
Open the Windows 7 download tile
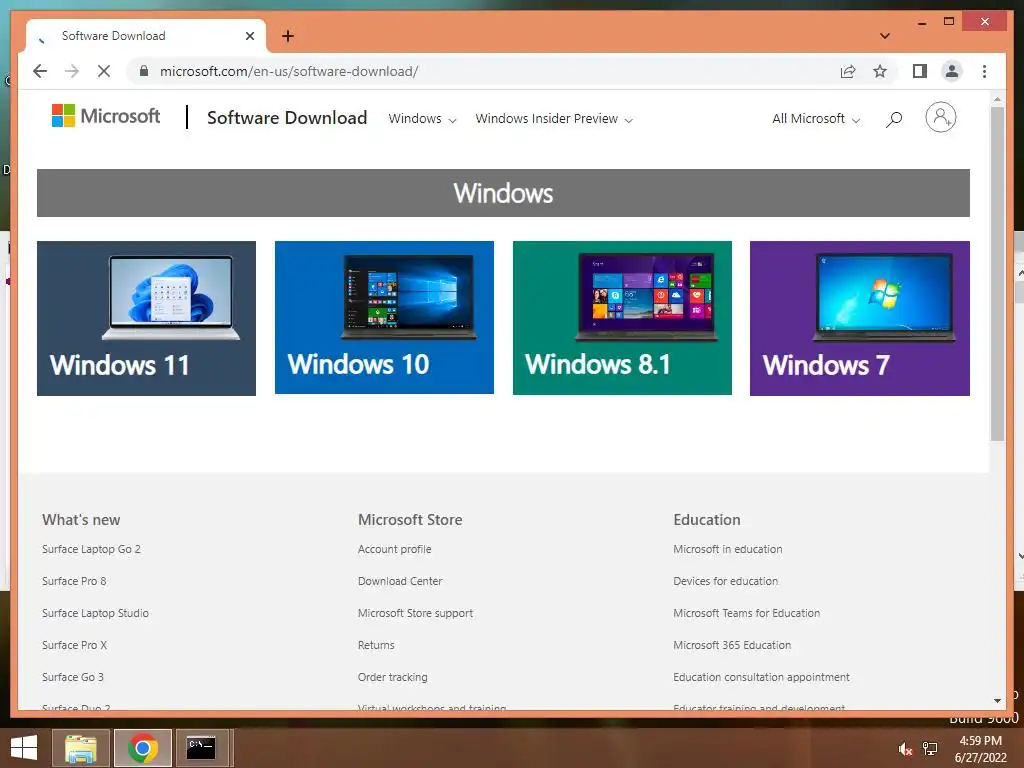(859, 318)
